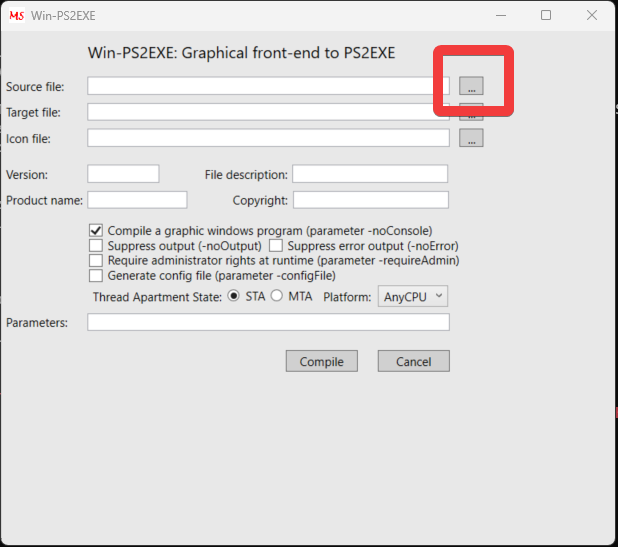Maximize the Win-PS2EXE window
The width and height of the screenshot is (618, 547).
pos(546,15)
